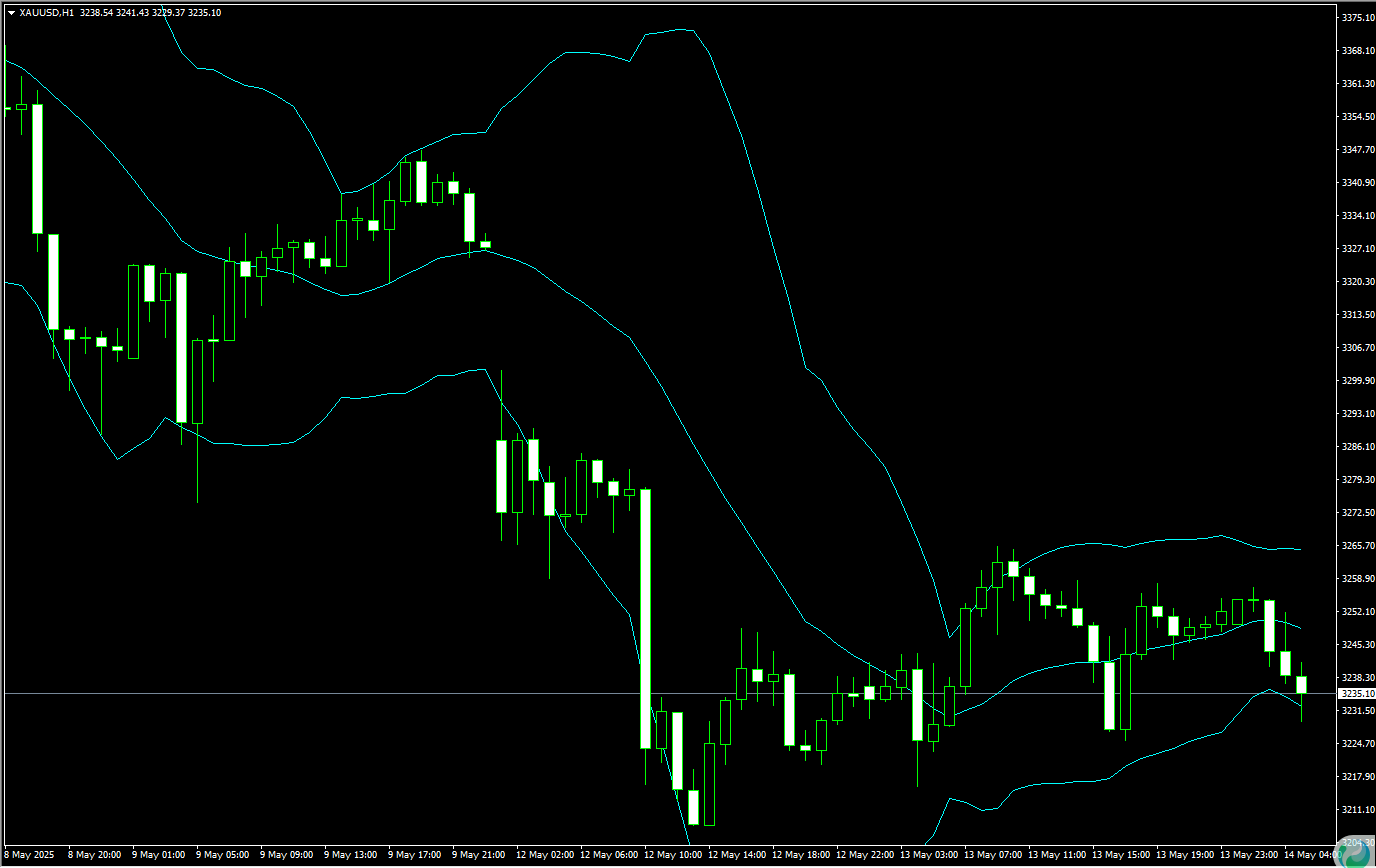Click the 3211.10 price axis label
The height and width of the screenshot is (868, 1376).
(x=1355, y=809)
